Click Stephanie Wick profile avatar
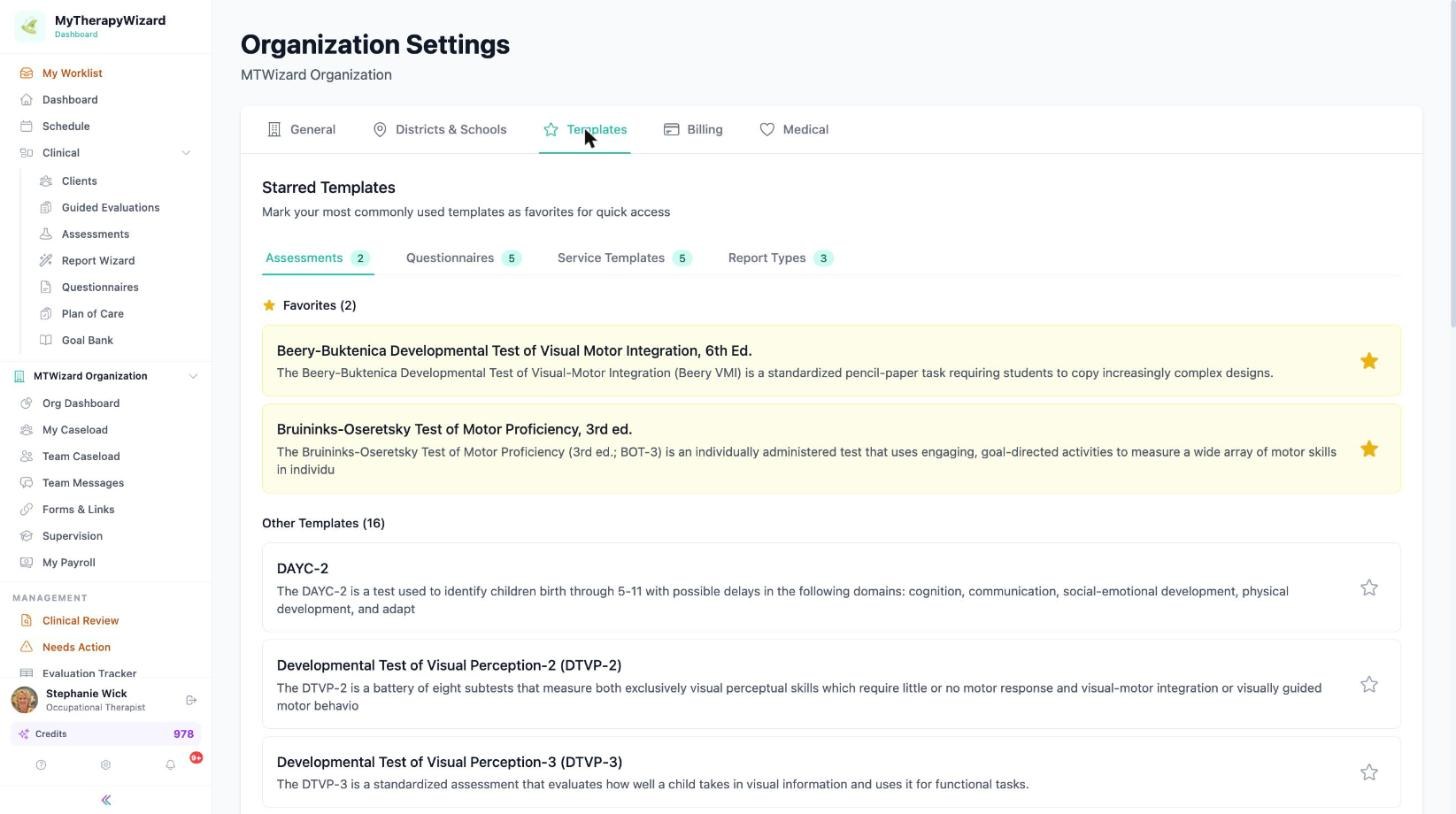This screenshot has height=814, width=1456. (25, 700)
